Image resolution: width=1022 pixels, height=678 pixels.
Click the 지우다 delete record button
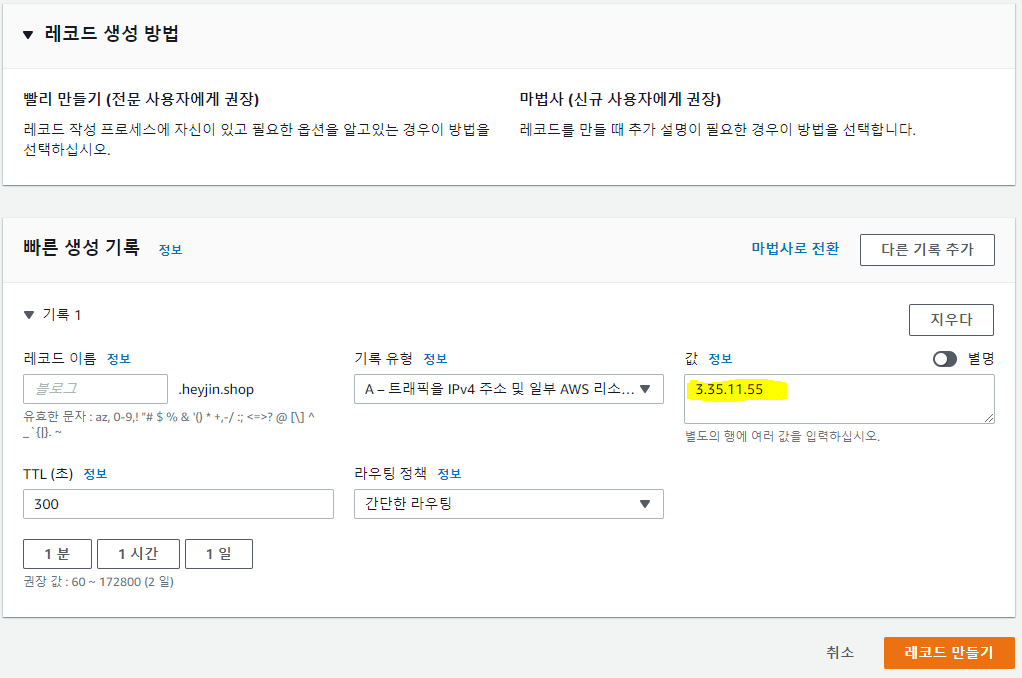(950, 320)
